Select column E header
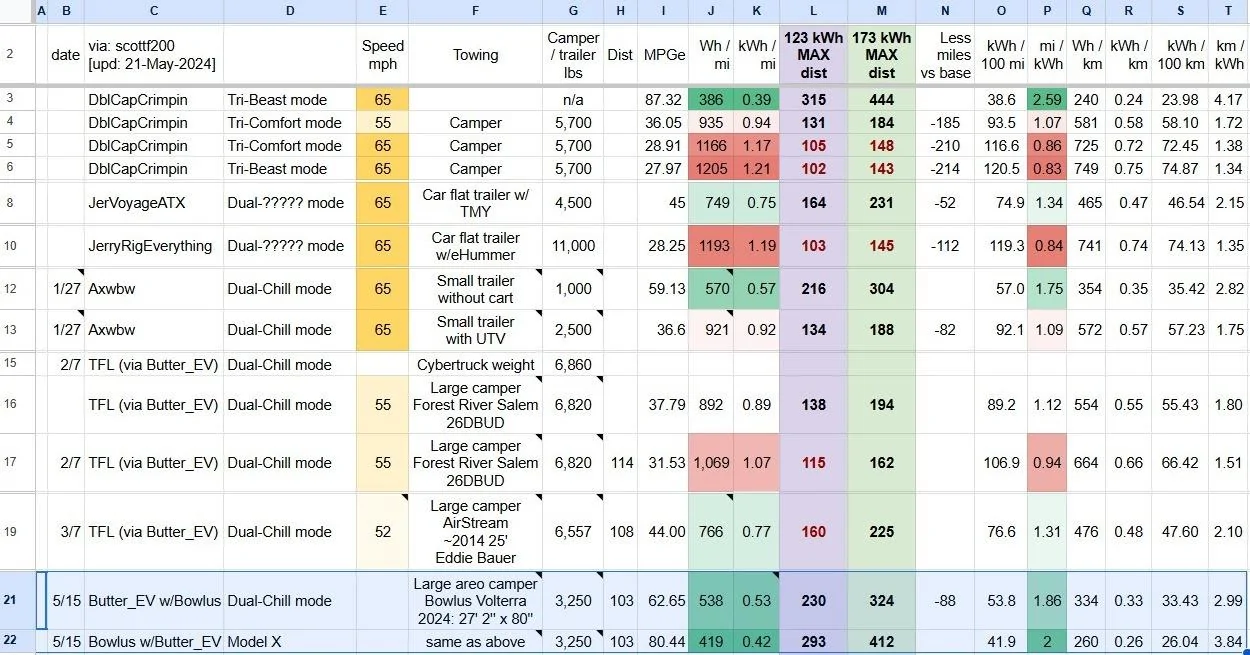This screenshot has height=655, width=1250. click(x=383, y=11)
